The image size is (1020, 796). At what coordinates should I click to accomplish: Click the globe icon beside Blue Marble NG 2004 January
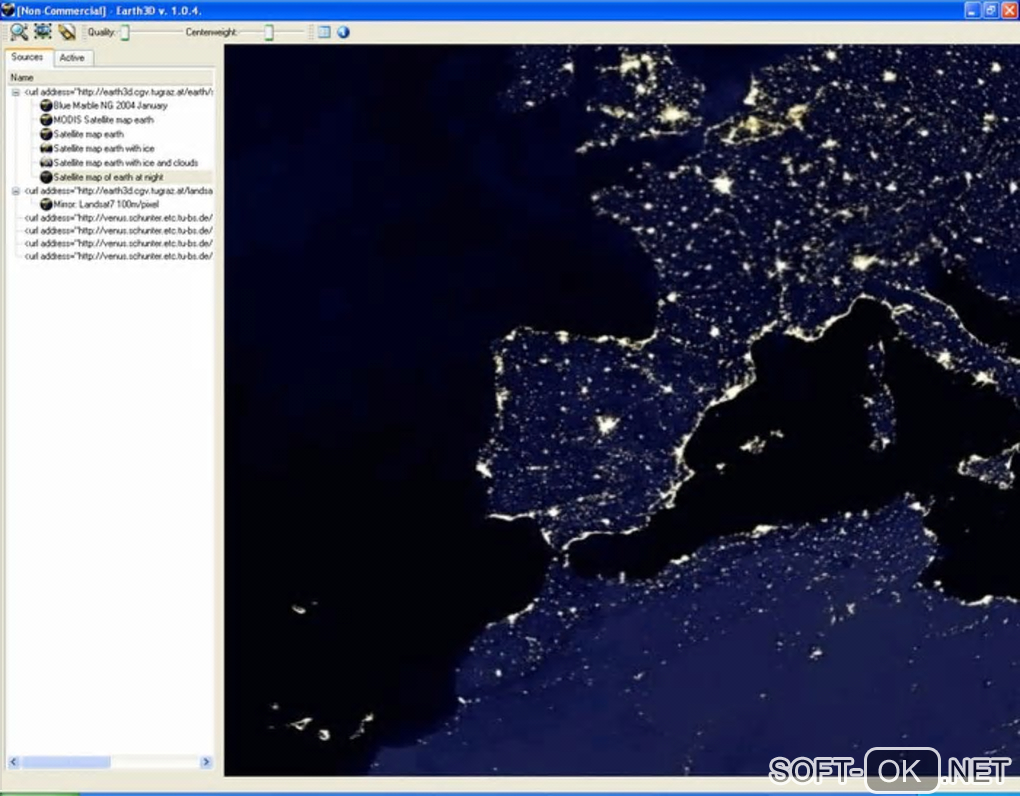click(x=46, y=105)
